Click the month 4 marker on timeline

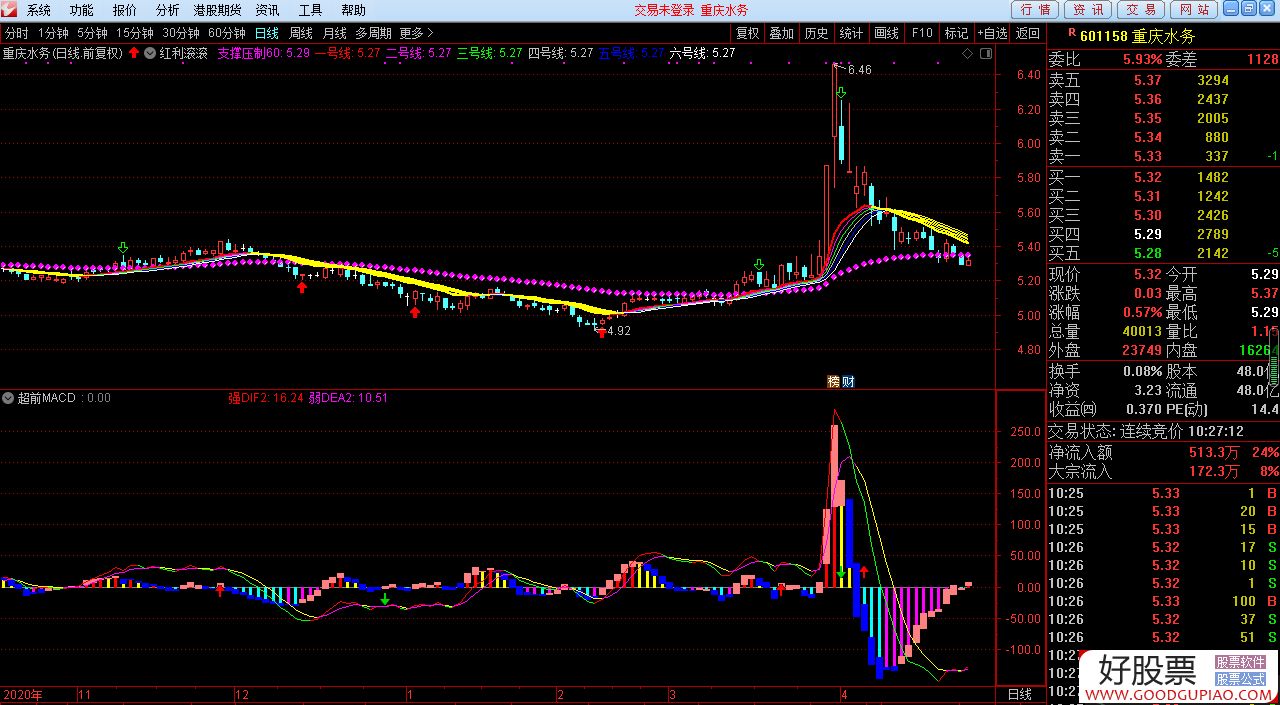click(x=845, y=694)
